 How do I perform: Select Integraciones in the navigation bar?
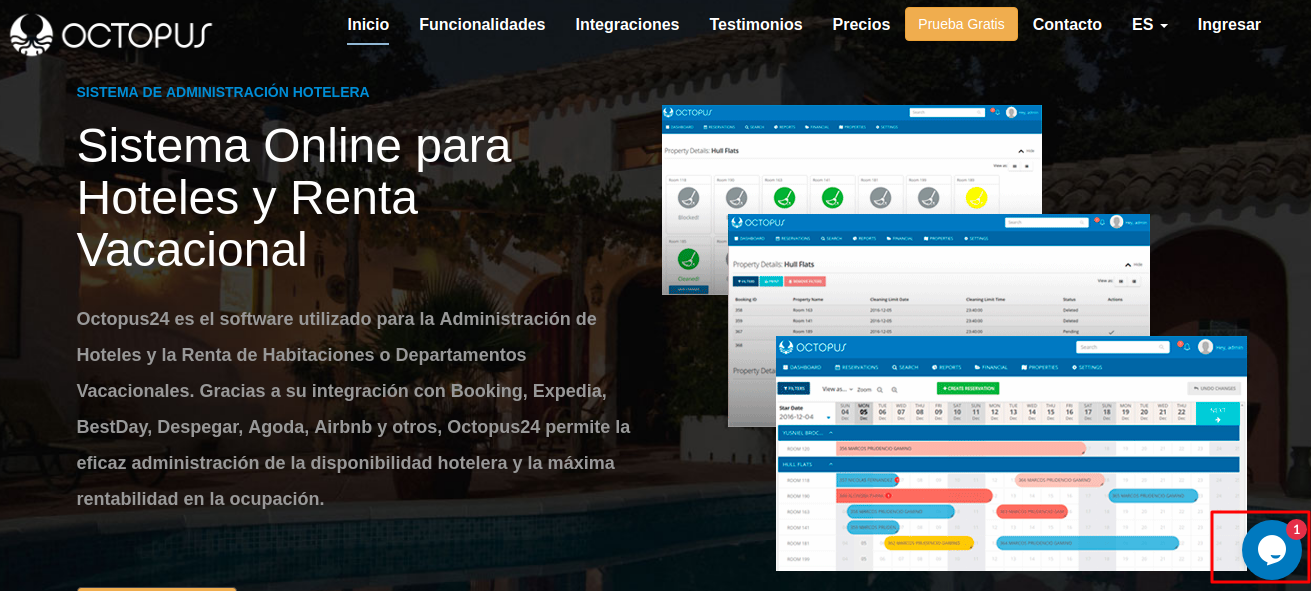(627, 25)
